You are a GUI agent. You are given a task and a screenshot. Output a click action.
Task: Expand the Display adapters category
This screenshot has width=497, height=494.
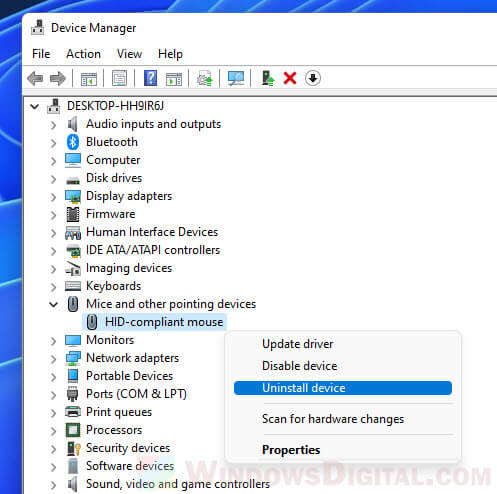coord(53,197)
